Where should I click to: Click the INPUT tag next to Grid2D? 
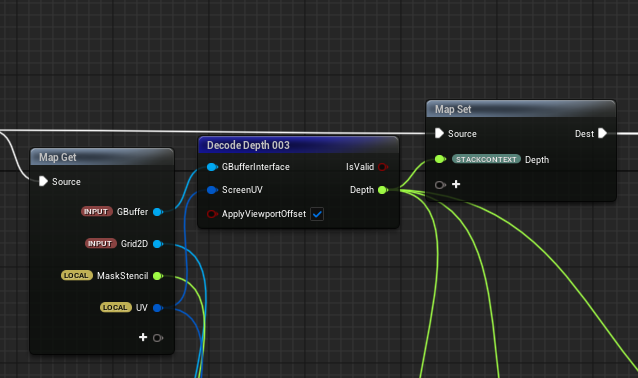tap(101, 243)
